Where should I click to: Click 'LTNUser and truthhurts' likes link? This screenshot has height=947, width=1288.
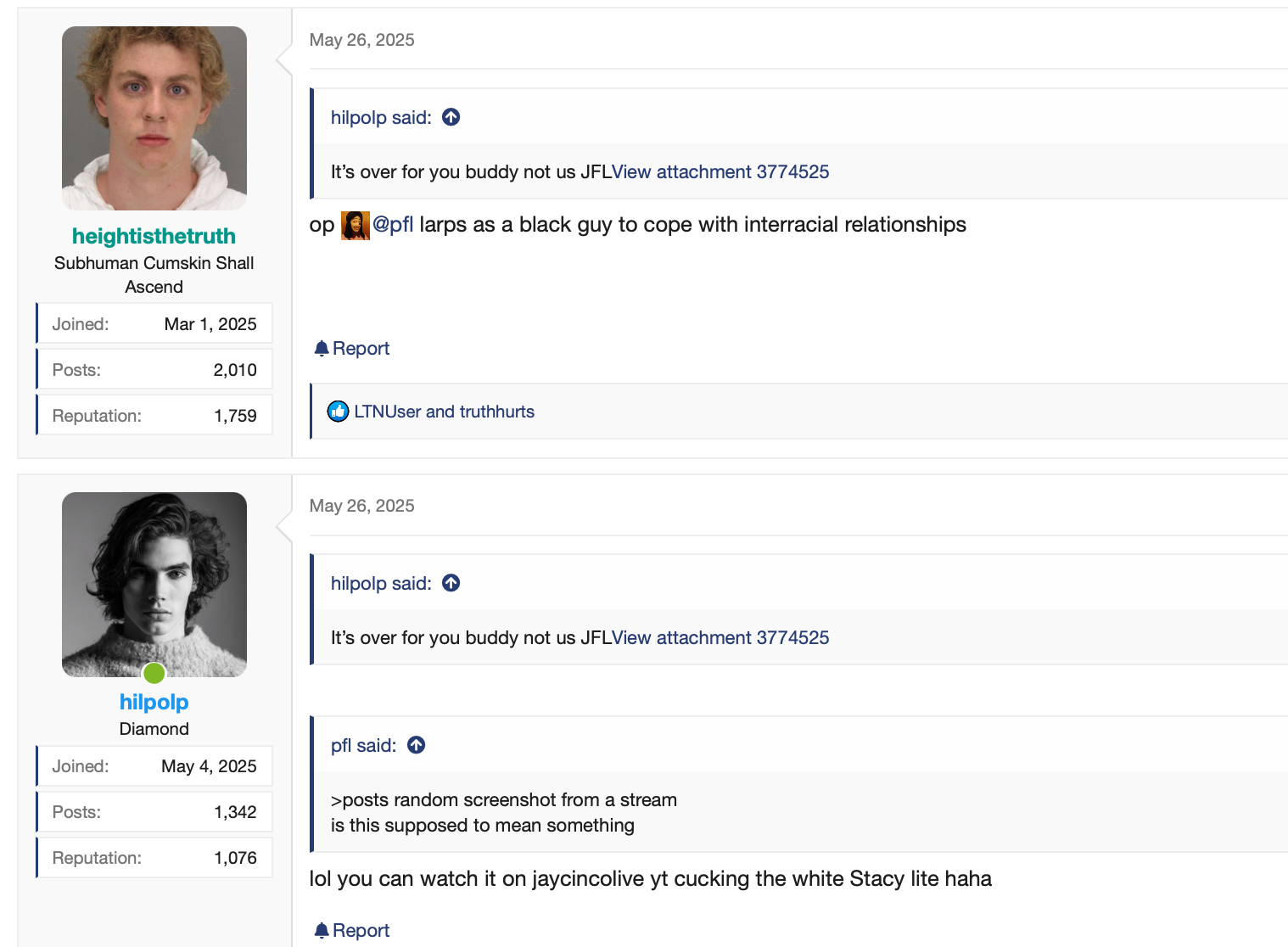pos(444,412)
